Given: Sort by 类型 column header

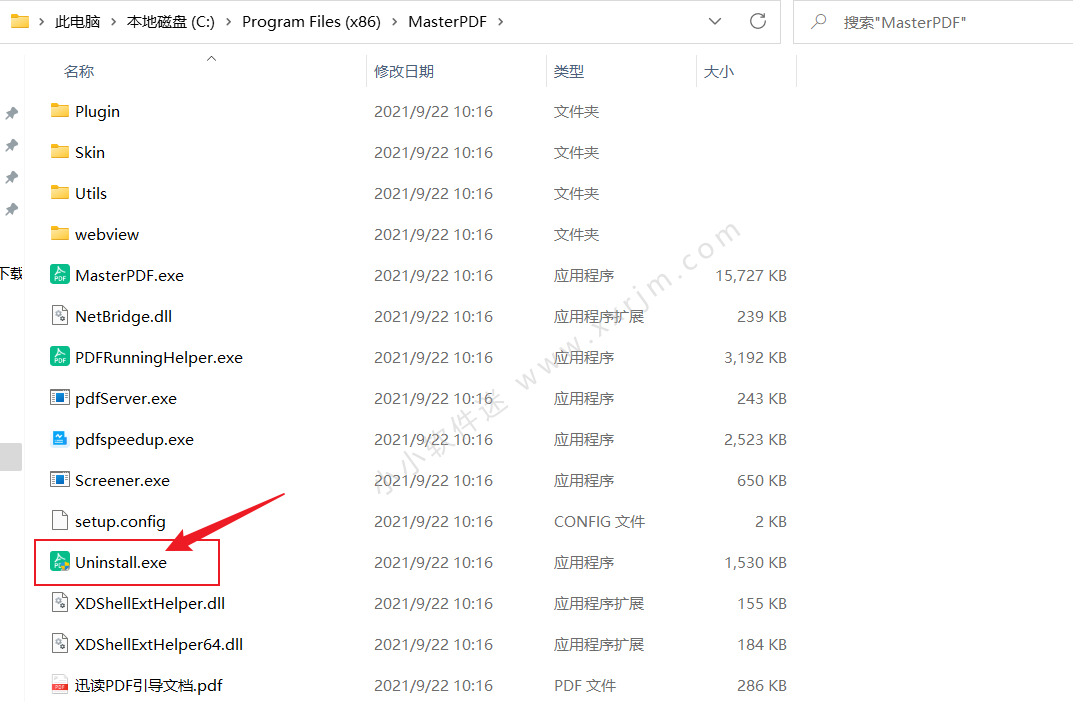Looking at the screenshot, I should point(569,71).
